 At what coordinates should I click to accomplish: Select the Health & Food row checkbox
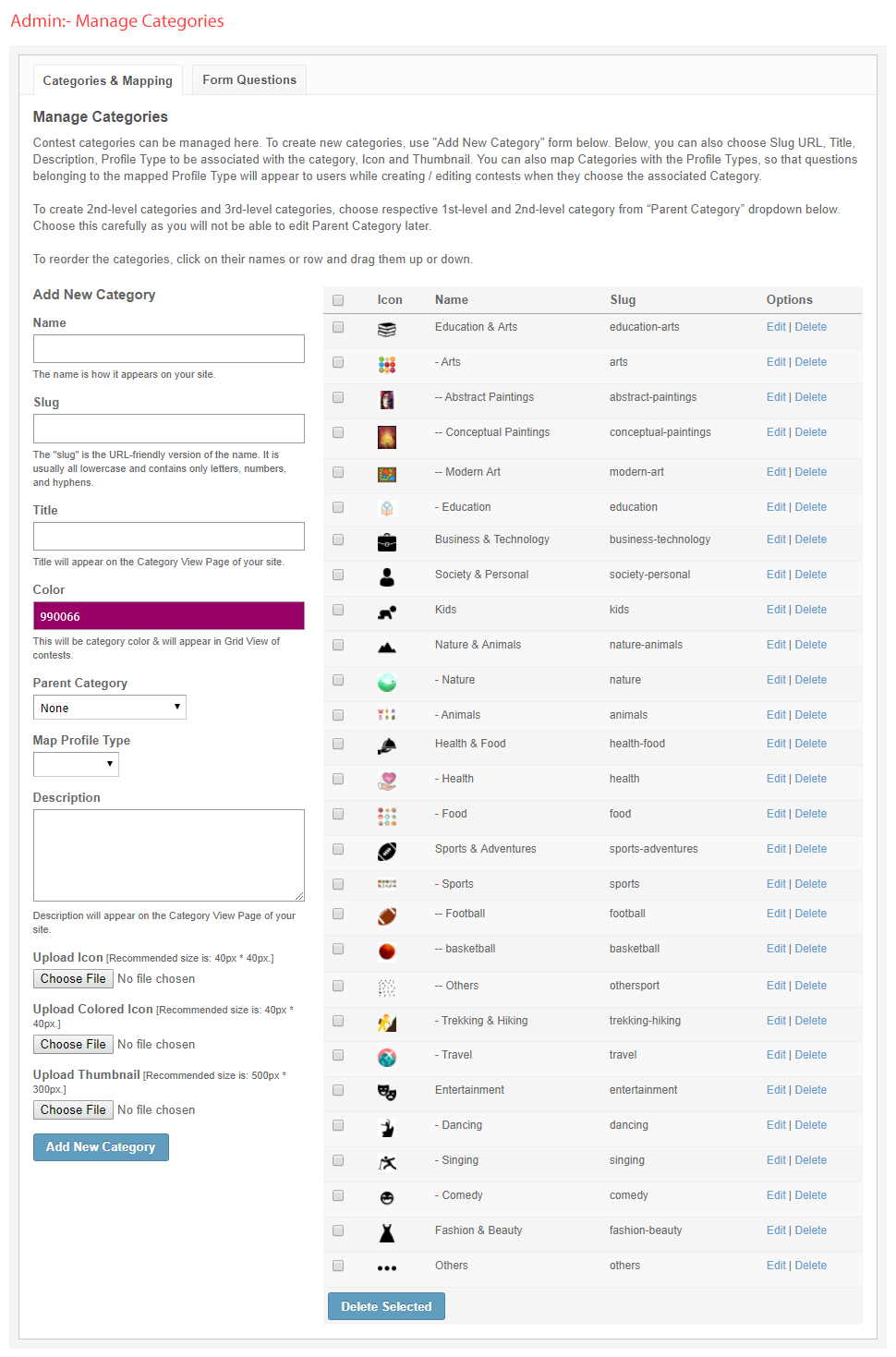click(x=338, y=744)
